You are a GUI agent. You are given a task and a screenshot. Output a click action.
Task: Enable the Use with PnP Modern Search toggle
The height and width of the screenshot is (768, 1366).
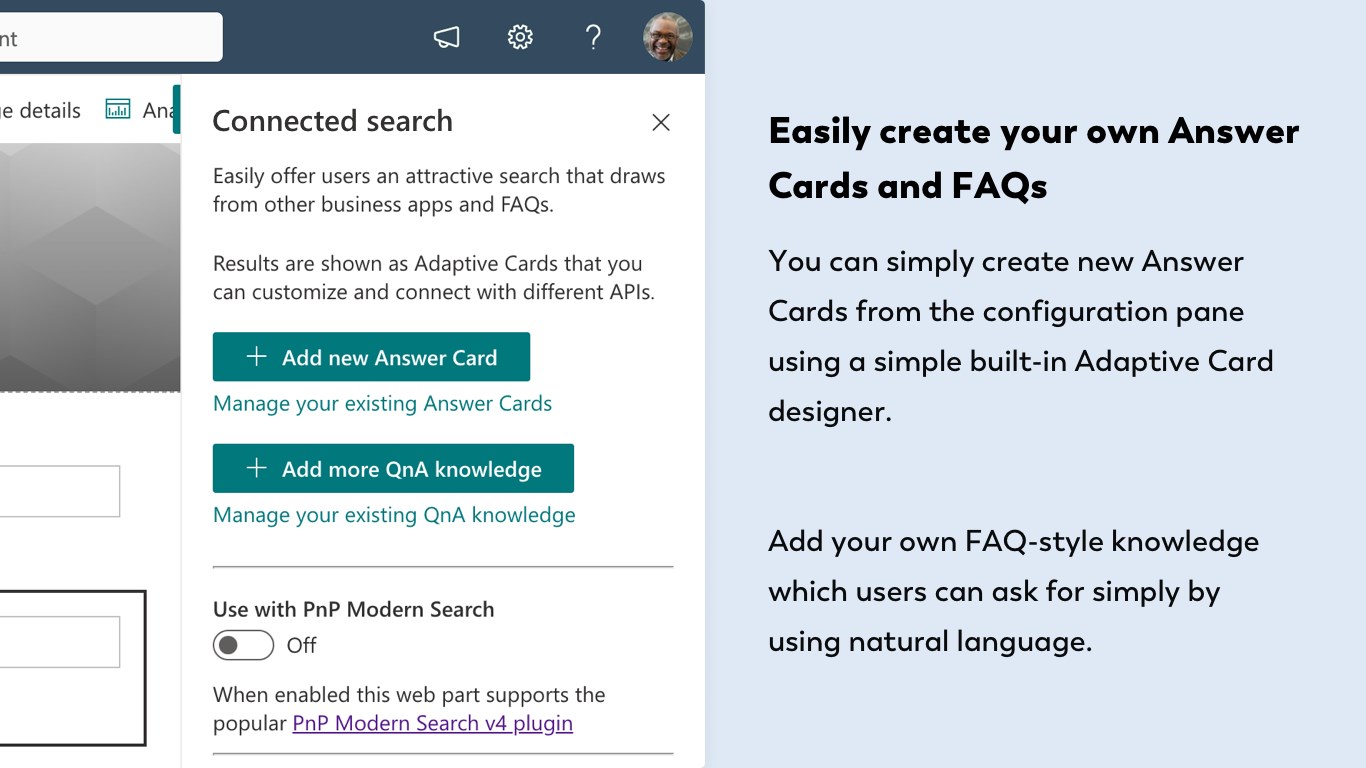click(x=243, y=646)
